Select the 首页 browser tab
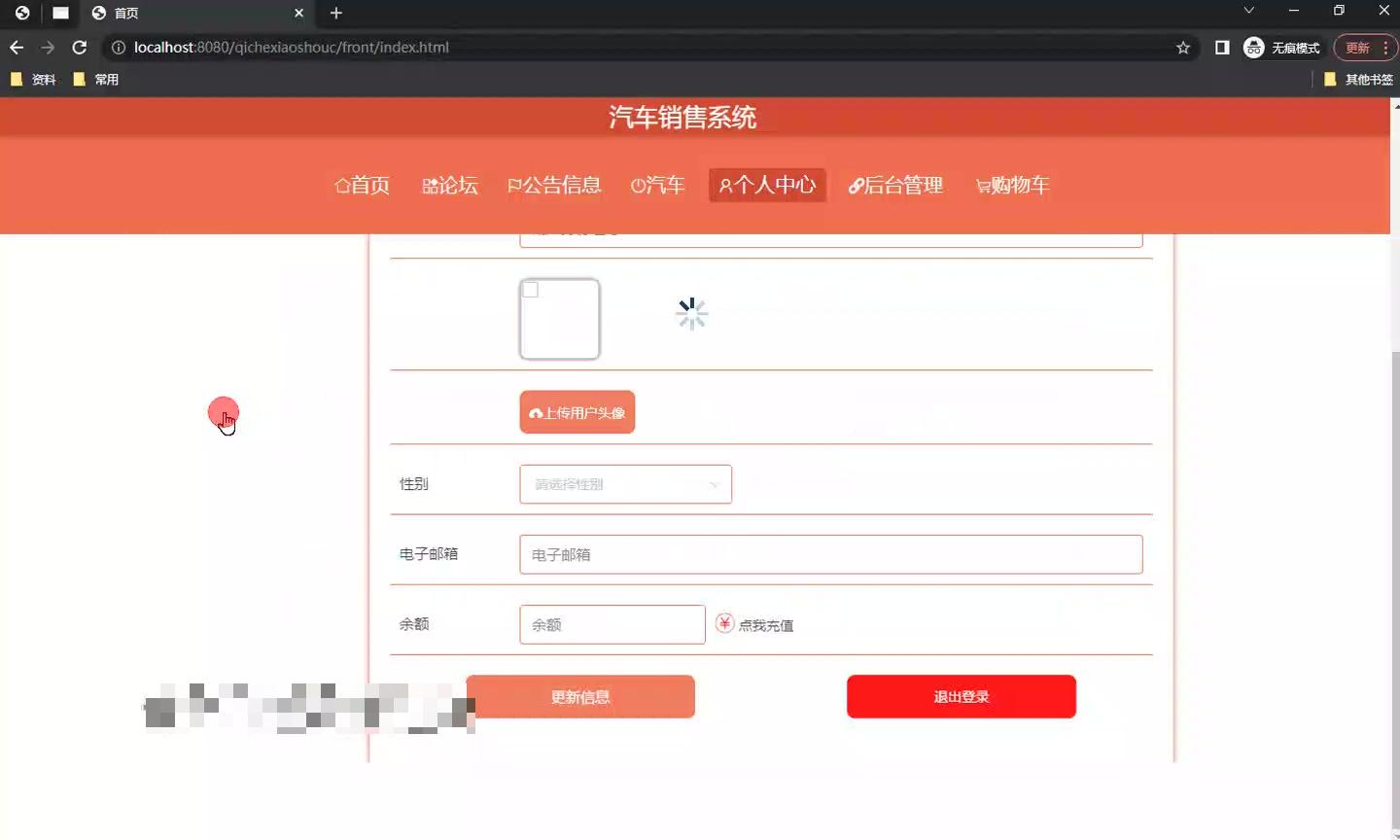1400x840 pixels. (x=197, y=14)
